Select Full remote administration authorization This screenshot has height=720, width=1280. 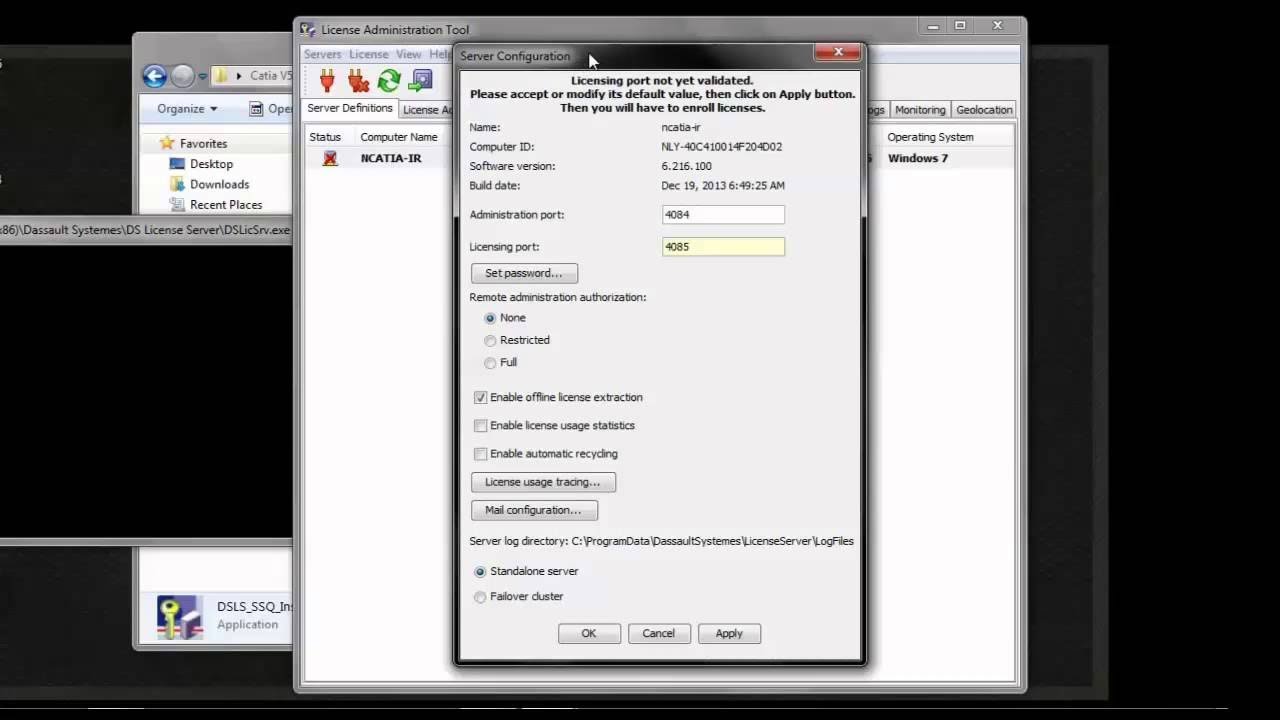(490, 362)
